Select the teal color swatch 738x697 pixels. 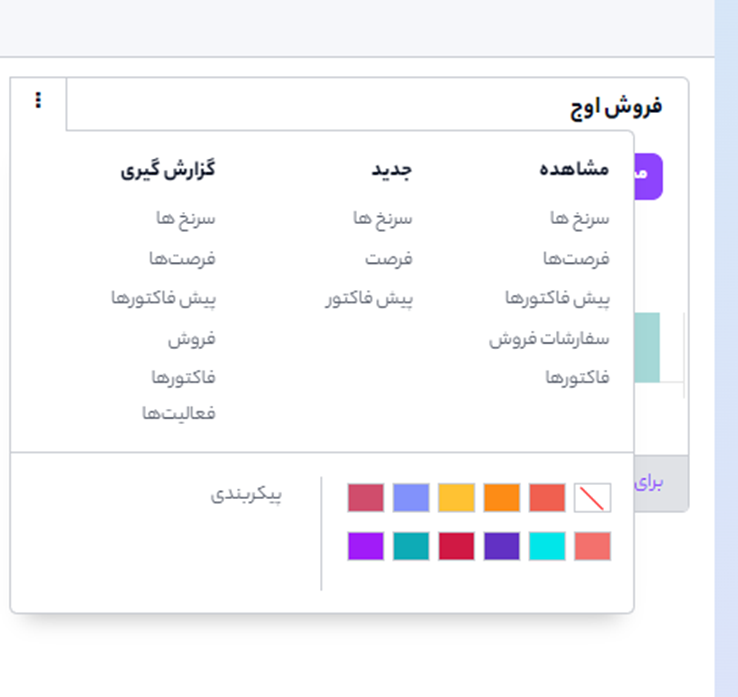pyautogui.click(x=411, y=546)
